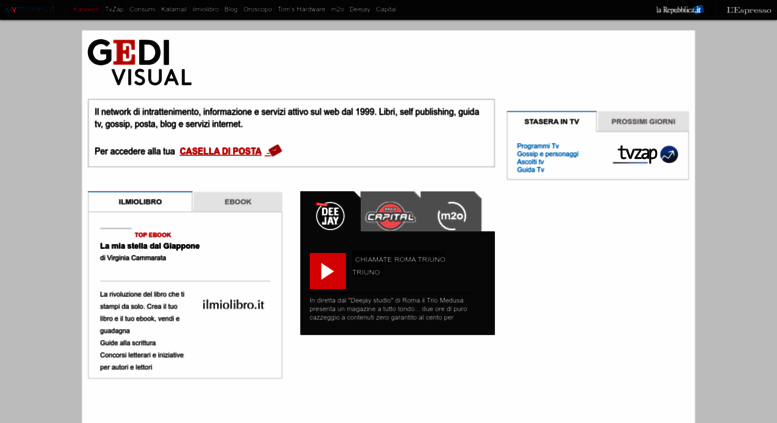Screen dimensions: 777x423
Task: Click the TOP EBOOK label
Action: [x=153, y=235]
